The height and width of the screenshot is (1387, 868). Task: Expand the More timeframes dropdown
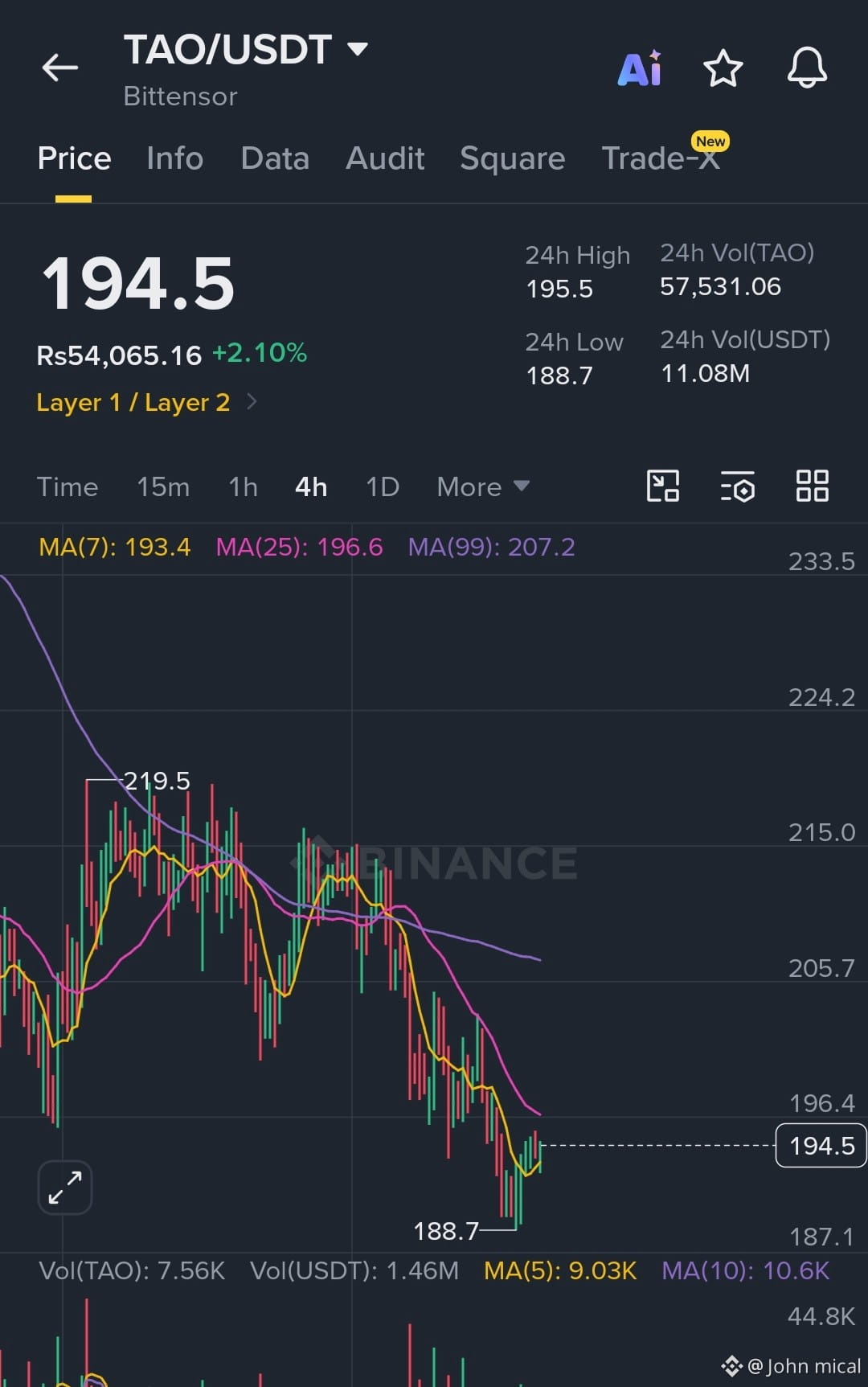483,486
